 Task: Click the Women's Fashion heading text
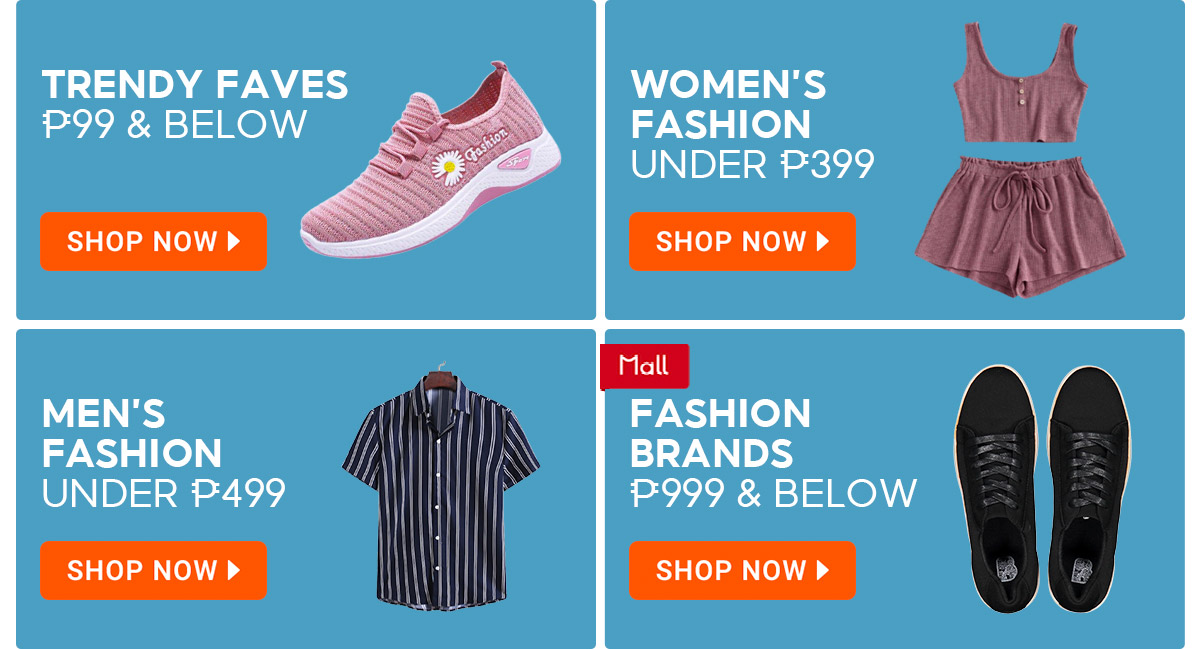click(x=728, y=104)
